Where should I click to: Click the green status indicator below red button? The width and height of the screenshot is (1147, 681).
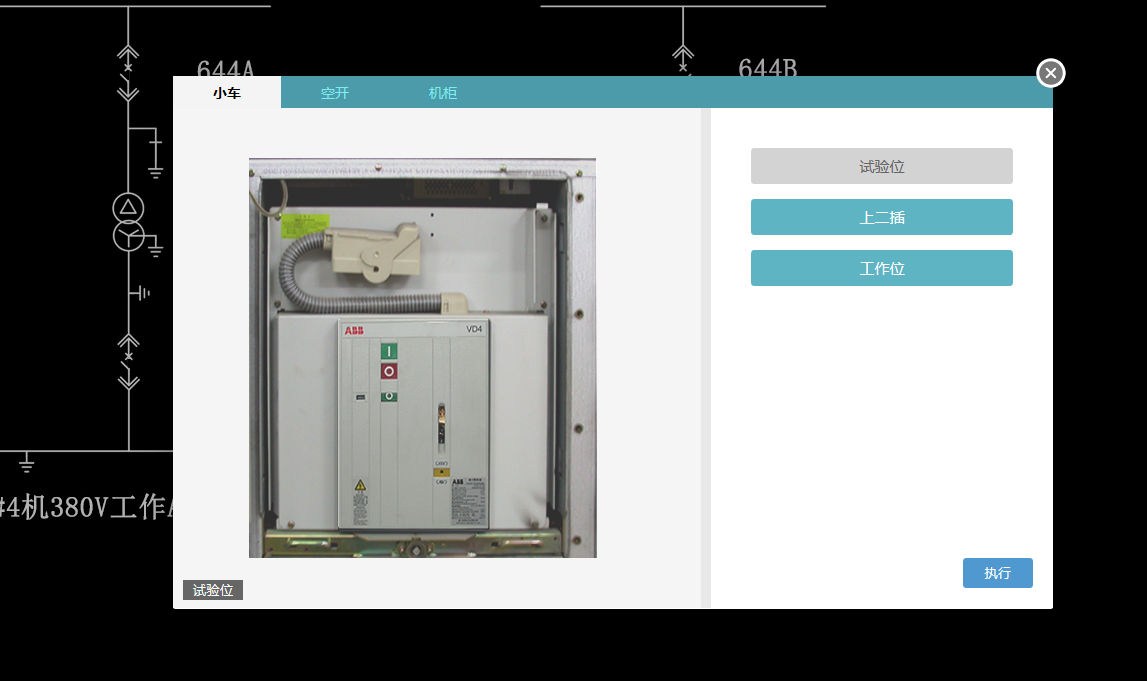[x=389, y=397]
